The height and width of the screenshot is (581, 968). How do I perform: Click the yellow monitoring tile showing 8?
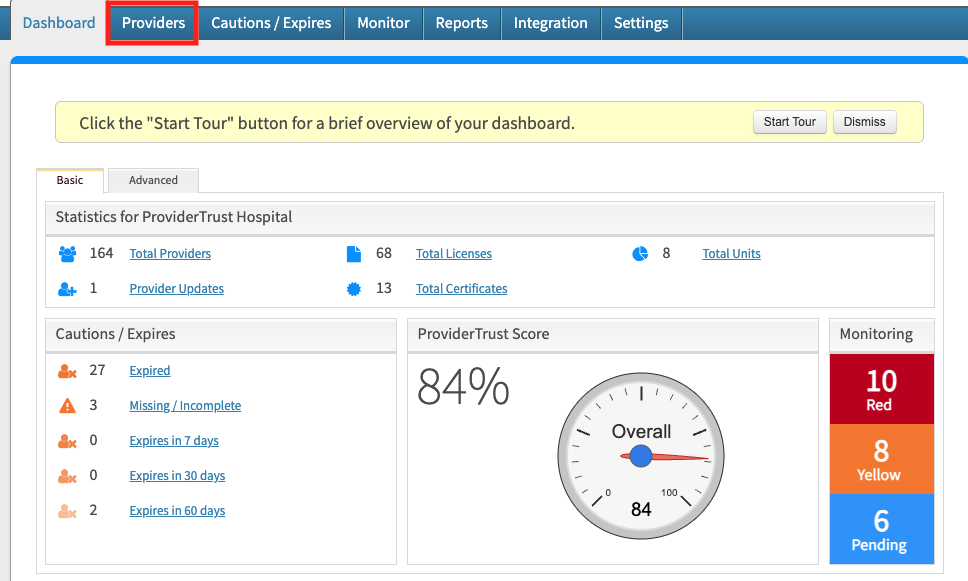point(882,459)
